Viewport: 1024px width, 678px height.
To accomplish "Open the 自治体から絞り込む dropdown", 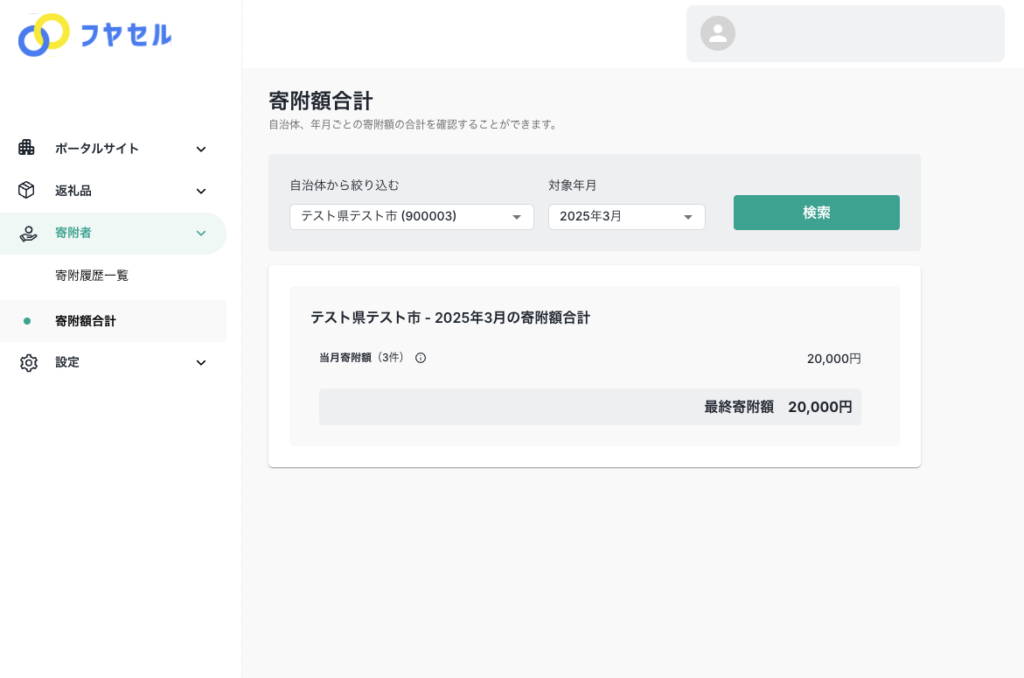I will tap(411, 217).
